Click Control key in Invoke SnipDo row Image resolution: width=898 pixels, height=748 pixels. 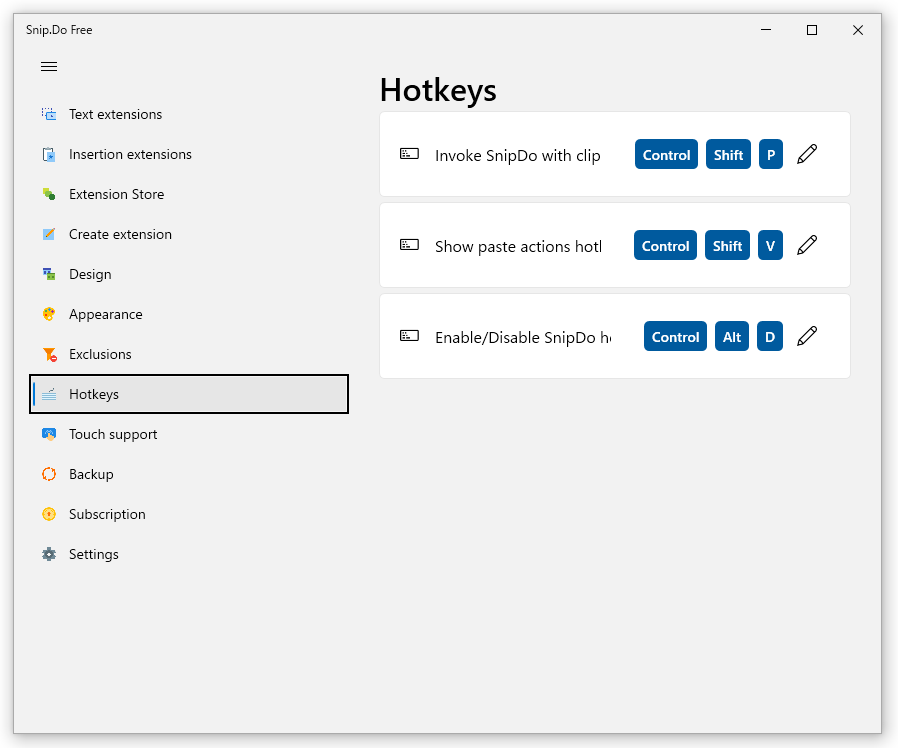point(666,154)
